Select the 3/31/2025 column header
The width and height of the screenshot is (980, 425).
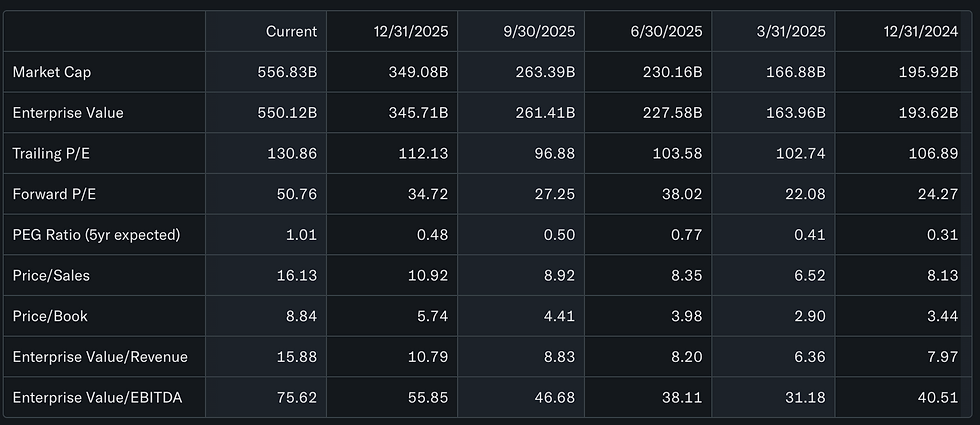click(x=790, y=31)
